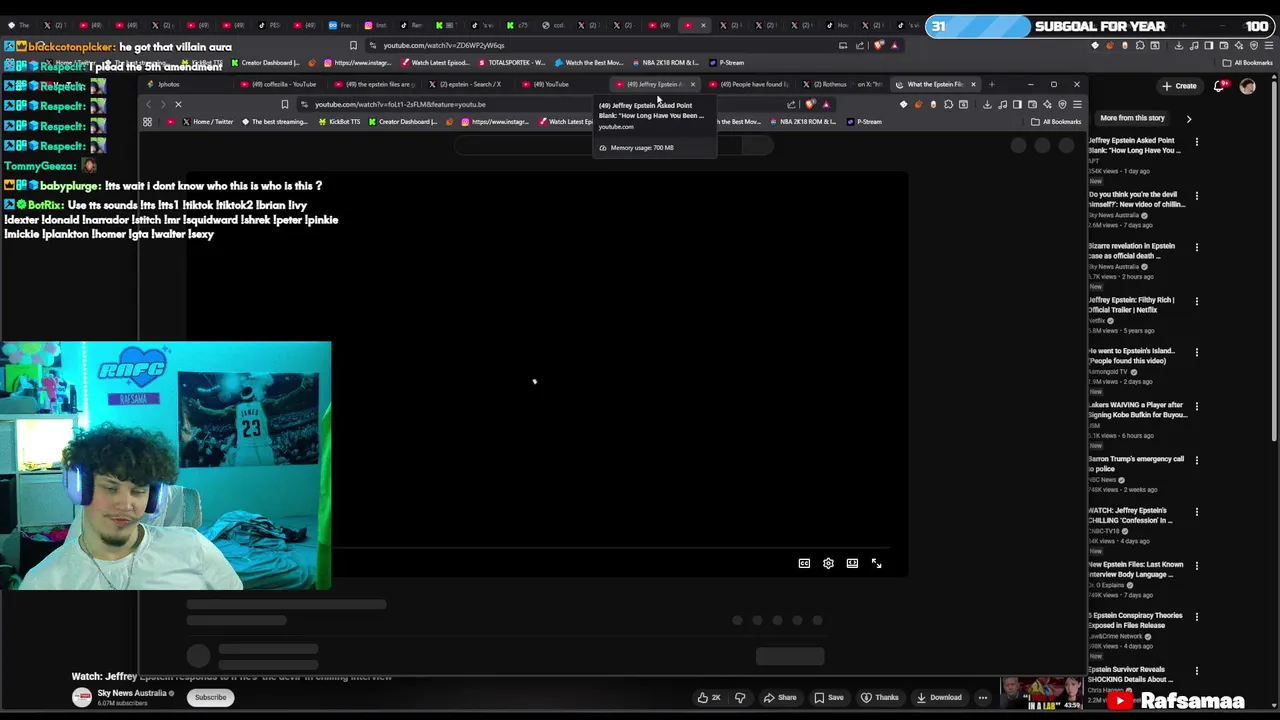Viewport: 1280px width, 720px height.
Task: Open options for Jeffrey Epstein Asked Point Blank video
Action: 1197,142
